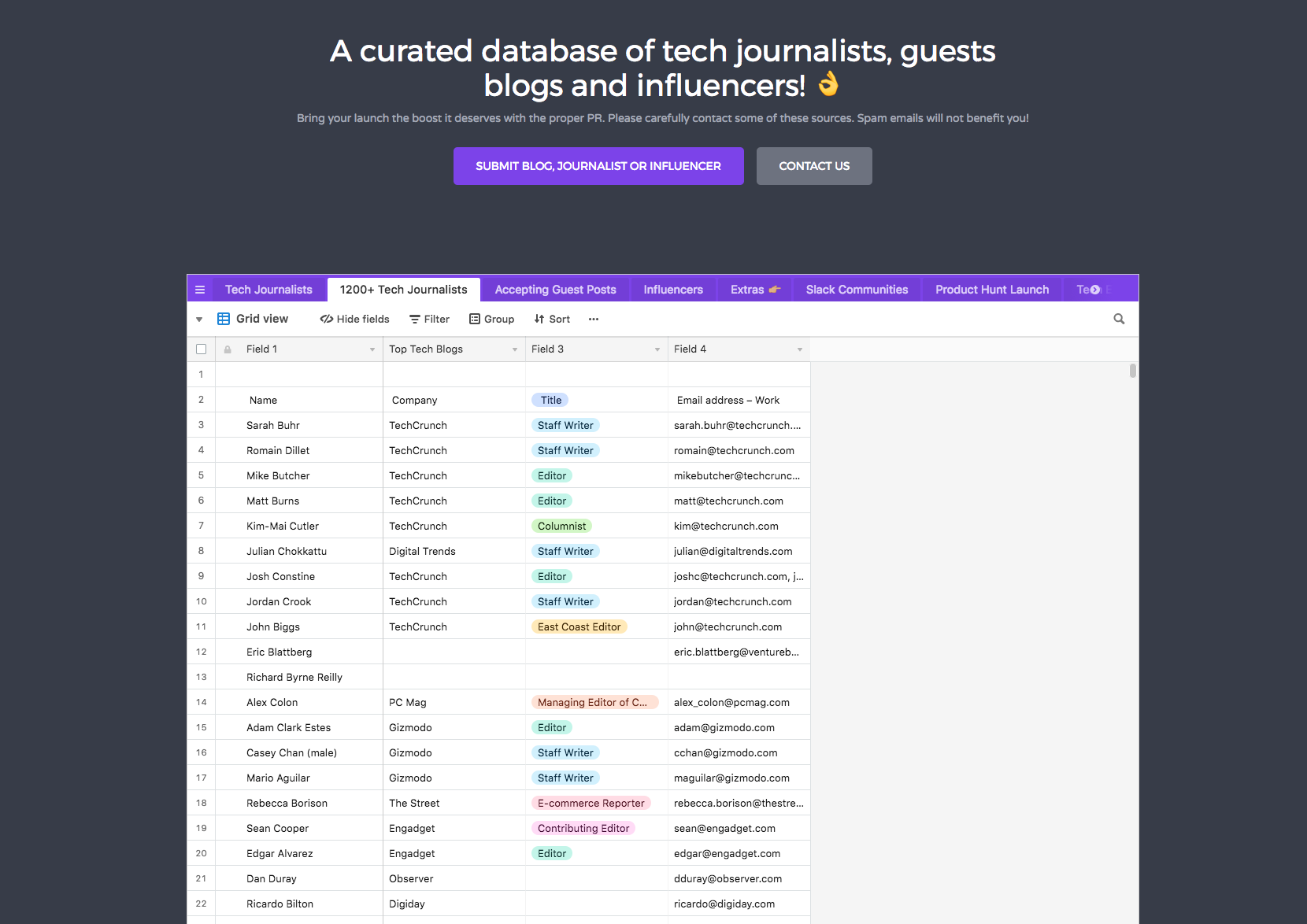1307x924 pixels.
Task: Click the Title tag in row 2
Action: tap(550, 400)
